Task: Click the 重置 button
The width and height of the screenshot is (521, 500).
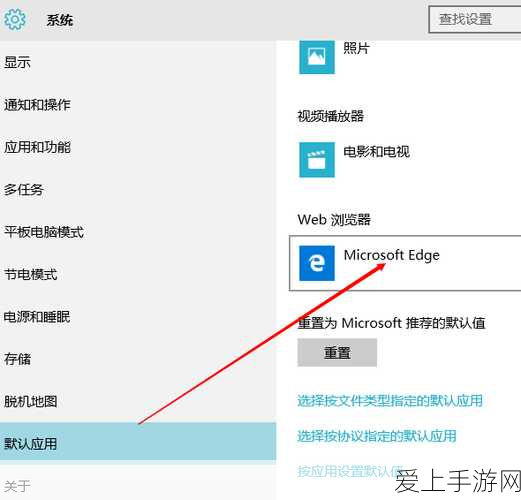Action: tap(337, 352)
